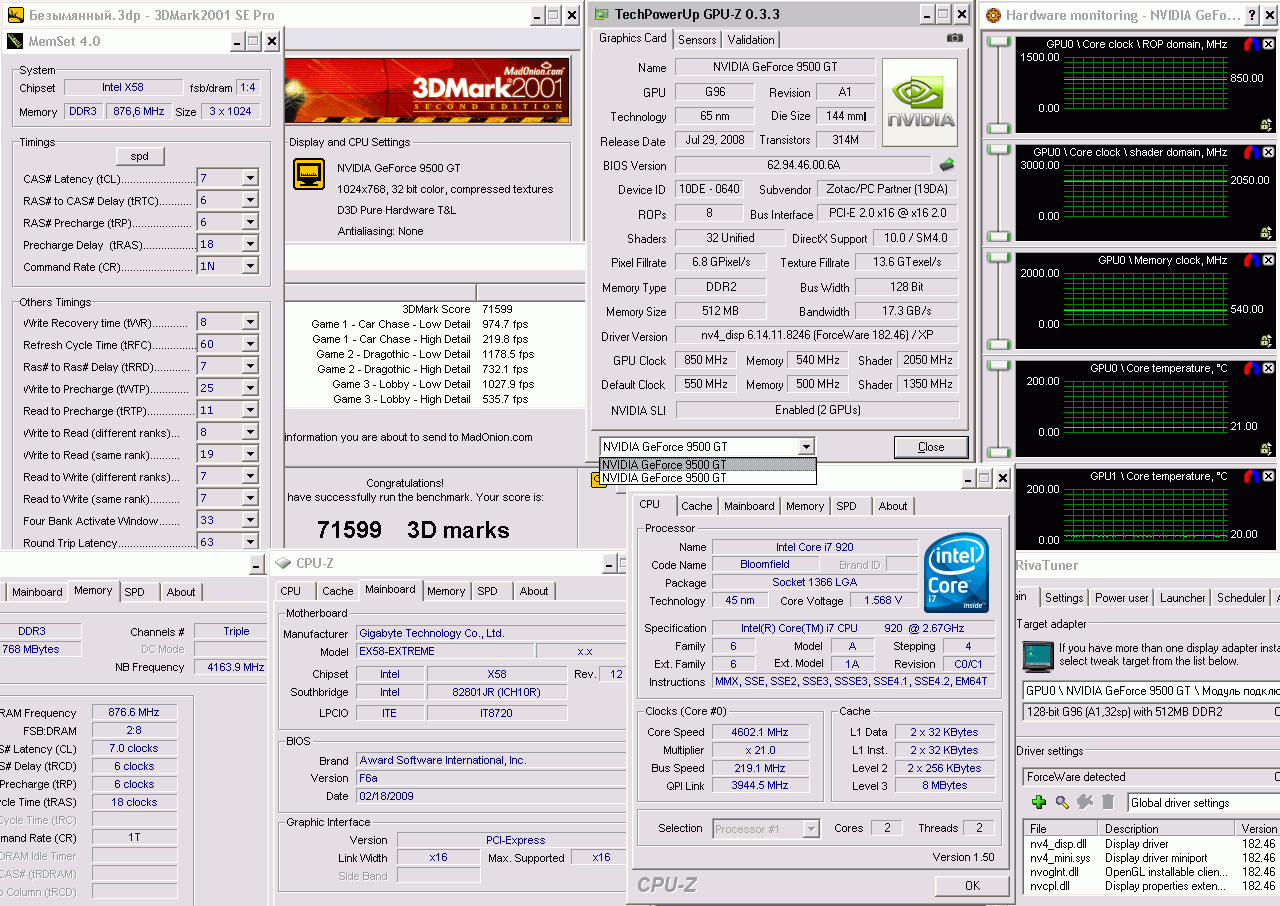Open the Launcher tab in RivaTuner

pos(1183,598)
